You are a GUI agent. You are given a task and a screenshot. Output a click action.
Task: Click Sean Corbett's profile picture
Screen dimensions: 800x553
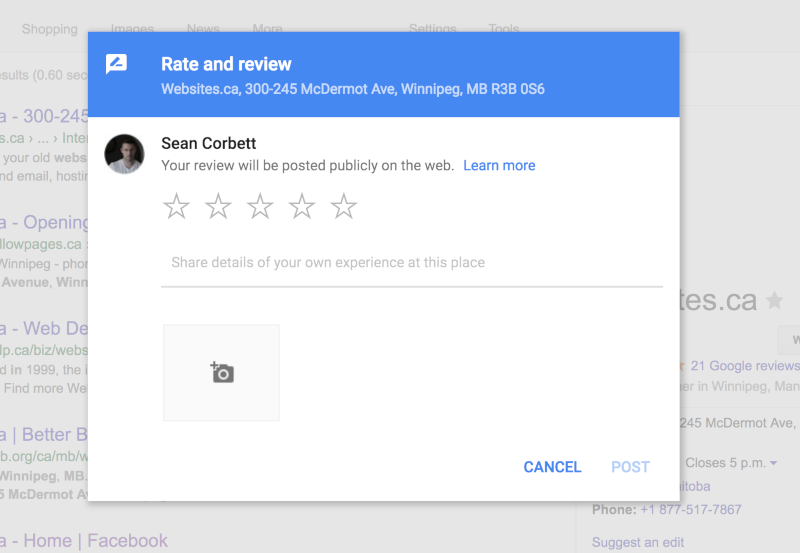pyautogui.click(x=124, y=154)
